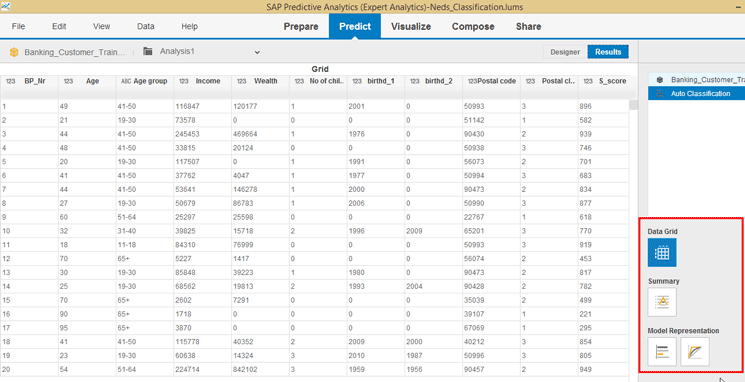Select the curve chart Model Representation icon
Viewport: 745px width, 382px height.
pyautogui.click(x=695, y=352)
